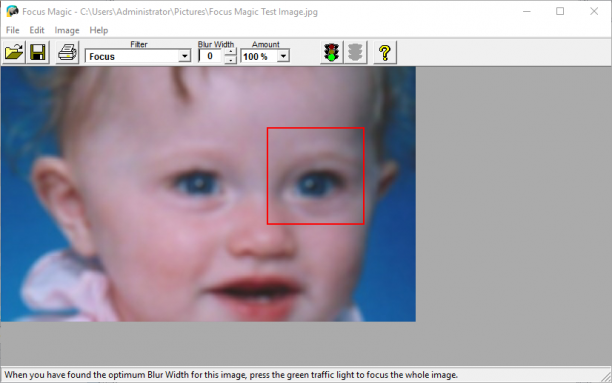Viewport: 612px width, 383px height.
Task: Maximize the Focus Magic window
Action: 560,11
